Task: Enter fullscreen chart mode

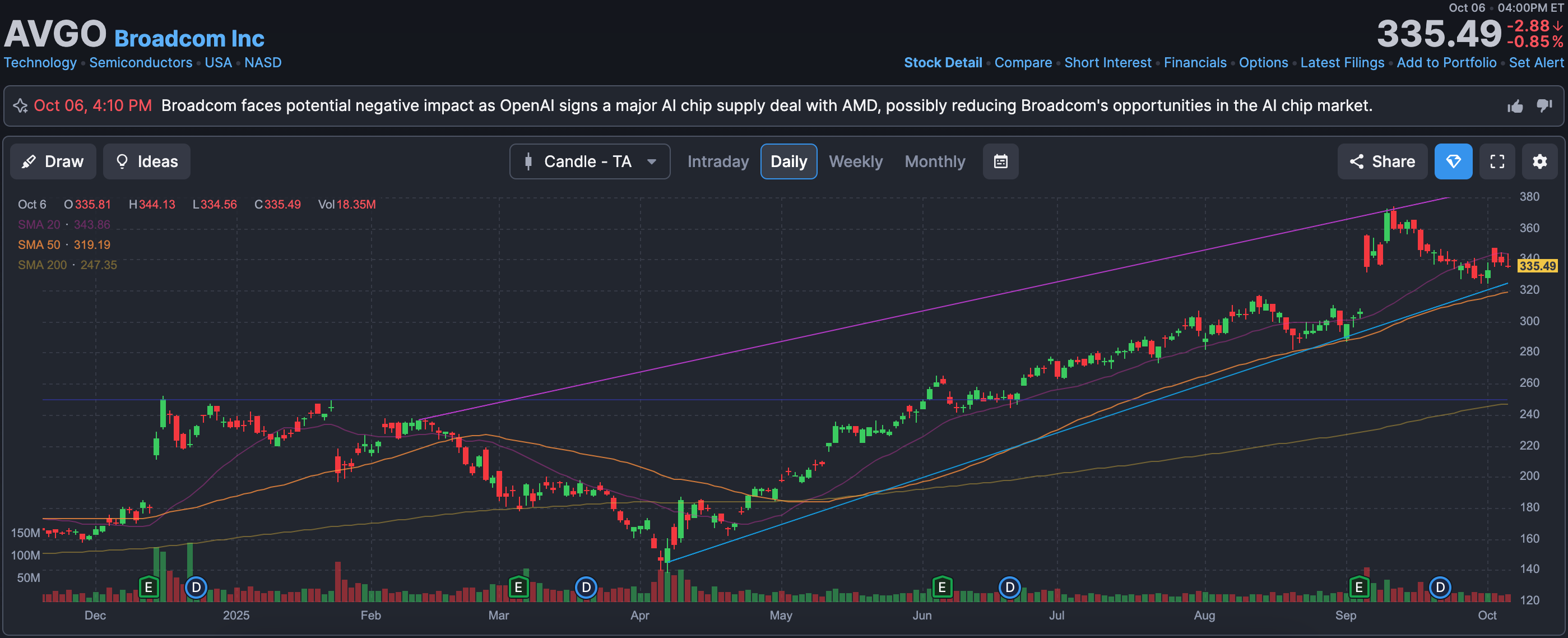Action: coord(1497,161)
